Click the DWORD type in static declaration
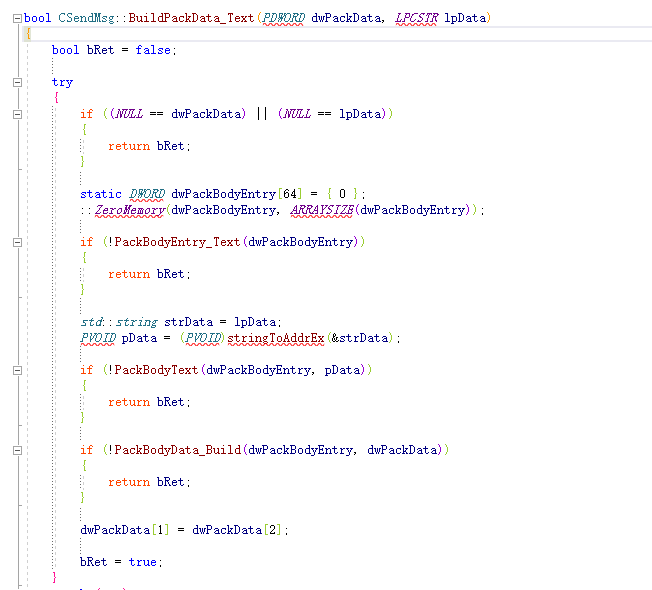 coord(147,194)
